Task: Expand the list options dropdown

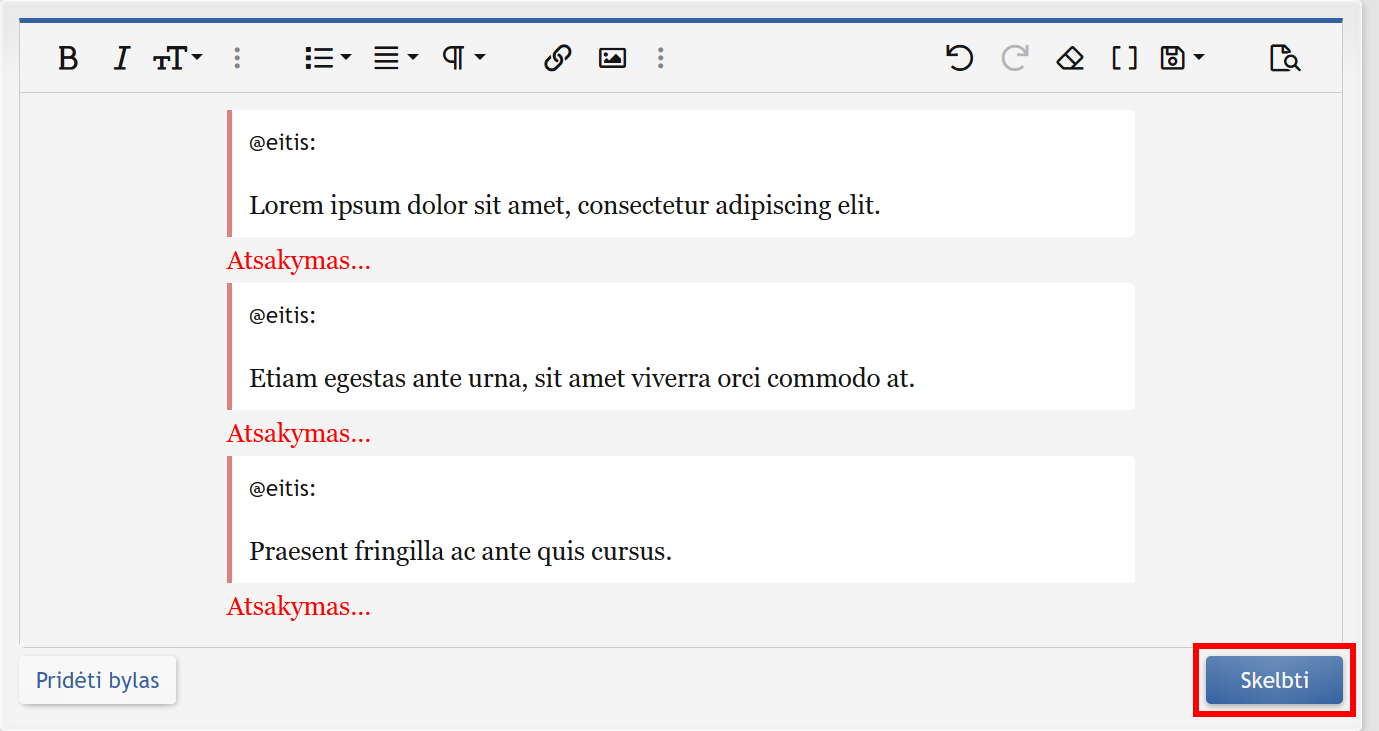Action: point(327,59)
